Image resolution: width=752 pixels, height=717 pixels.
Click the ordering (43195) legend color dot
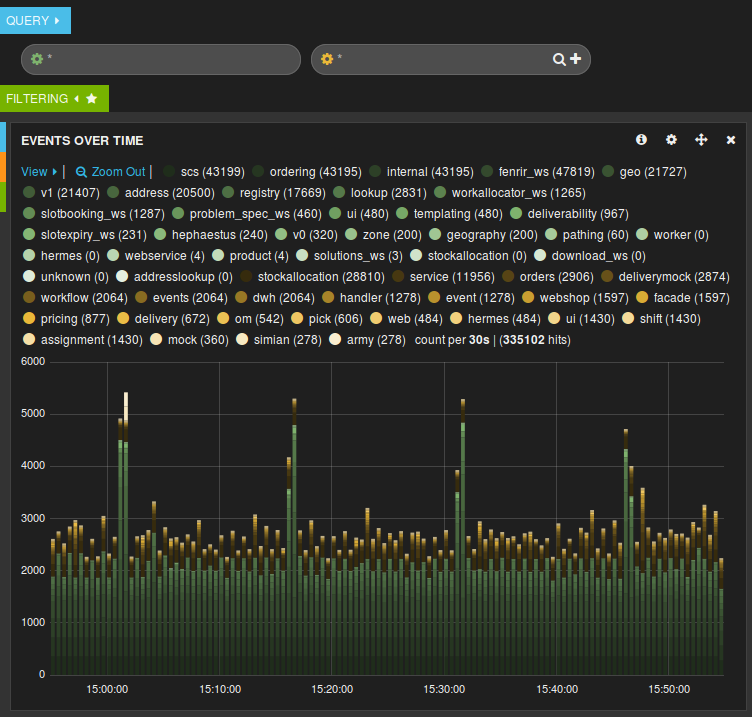click(x=258, y=171)
